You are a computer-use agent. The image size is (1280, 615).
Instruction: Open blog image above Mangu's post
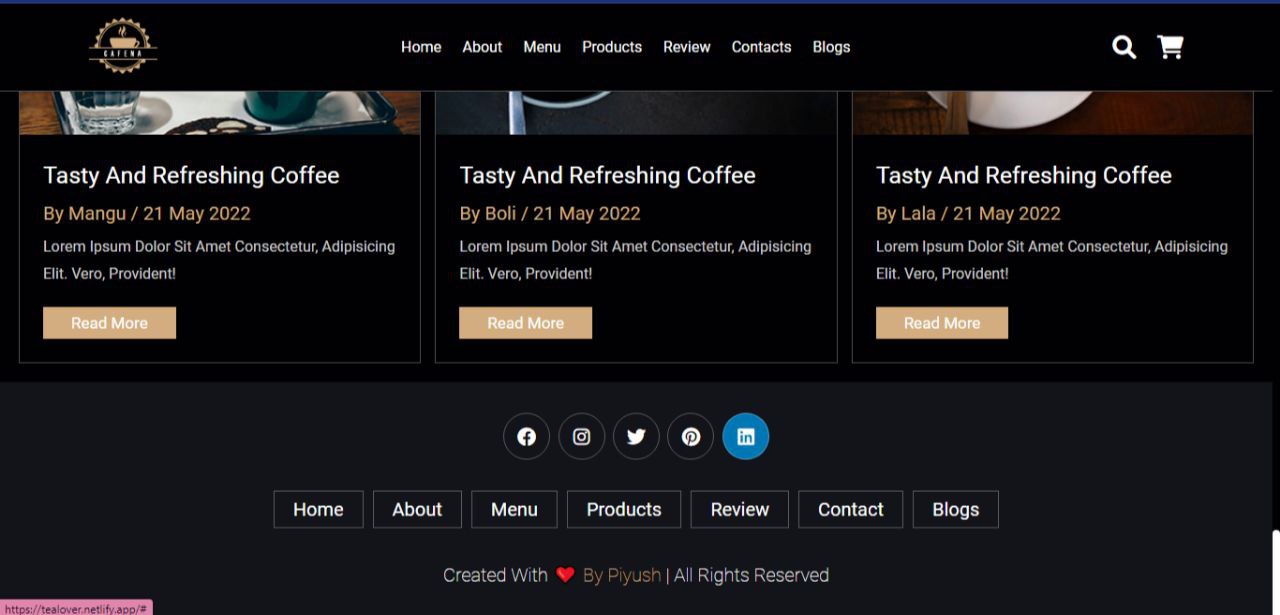(220, 113)
